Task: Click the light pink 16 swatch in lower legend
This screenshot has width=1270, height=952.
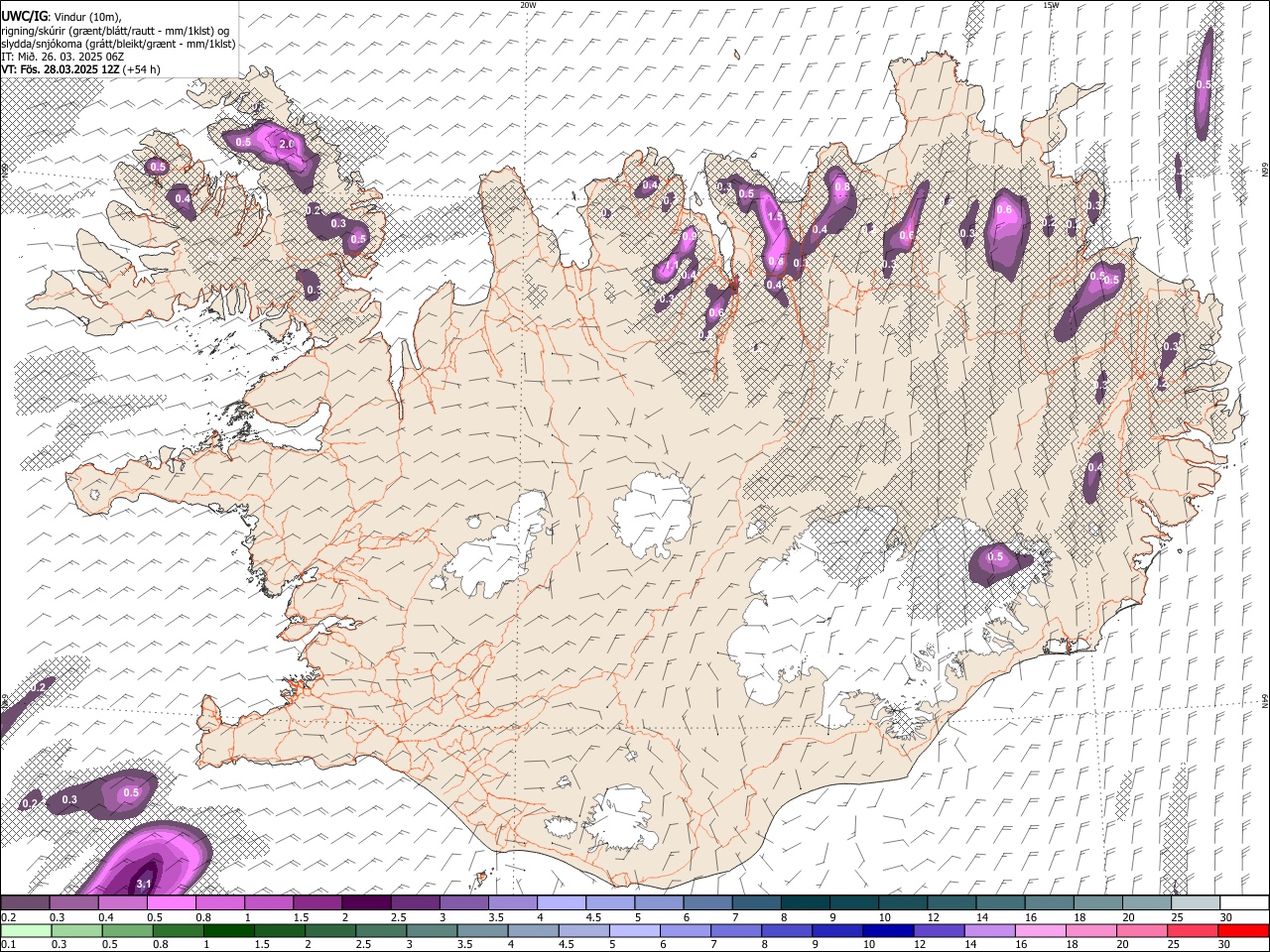Action: [x=1041, y=930]
